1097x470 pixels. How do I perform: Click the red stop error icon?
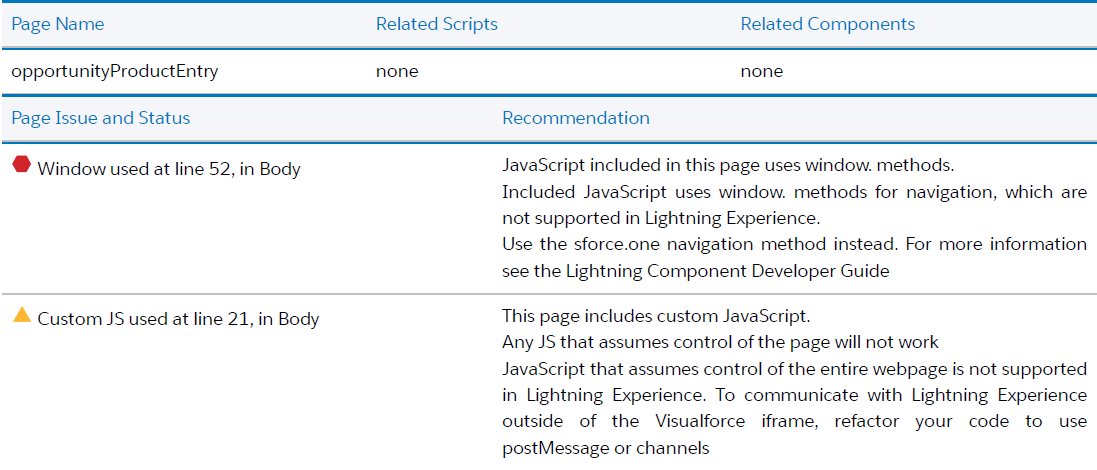[x=21, y=166]
